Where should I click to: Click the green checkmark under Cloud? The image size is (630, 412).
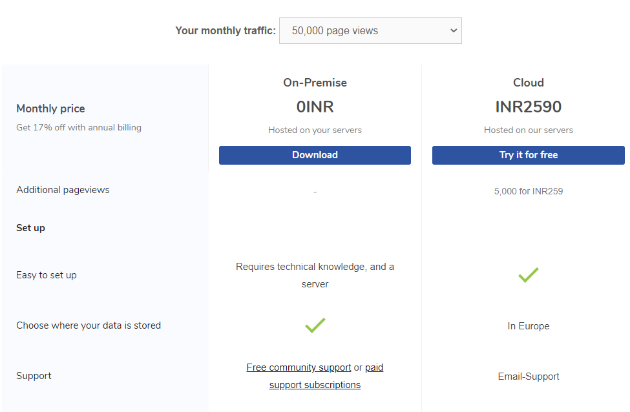(528, 275)
